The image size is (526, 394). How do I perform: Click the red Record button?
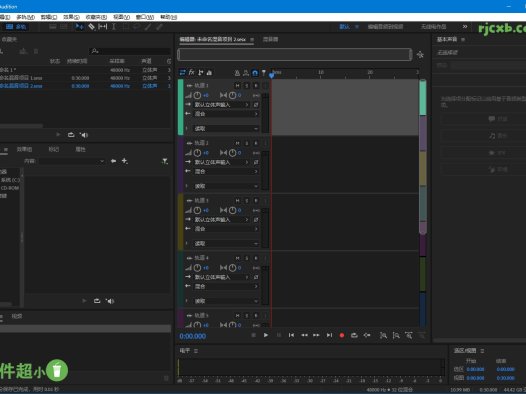point(341,335)
